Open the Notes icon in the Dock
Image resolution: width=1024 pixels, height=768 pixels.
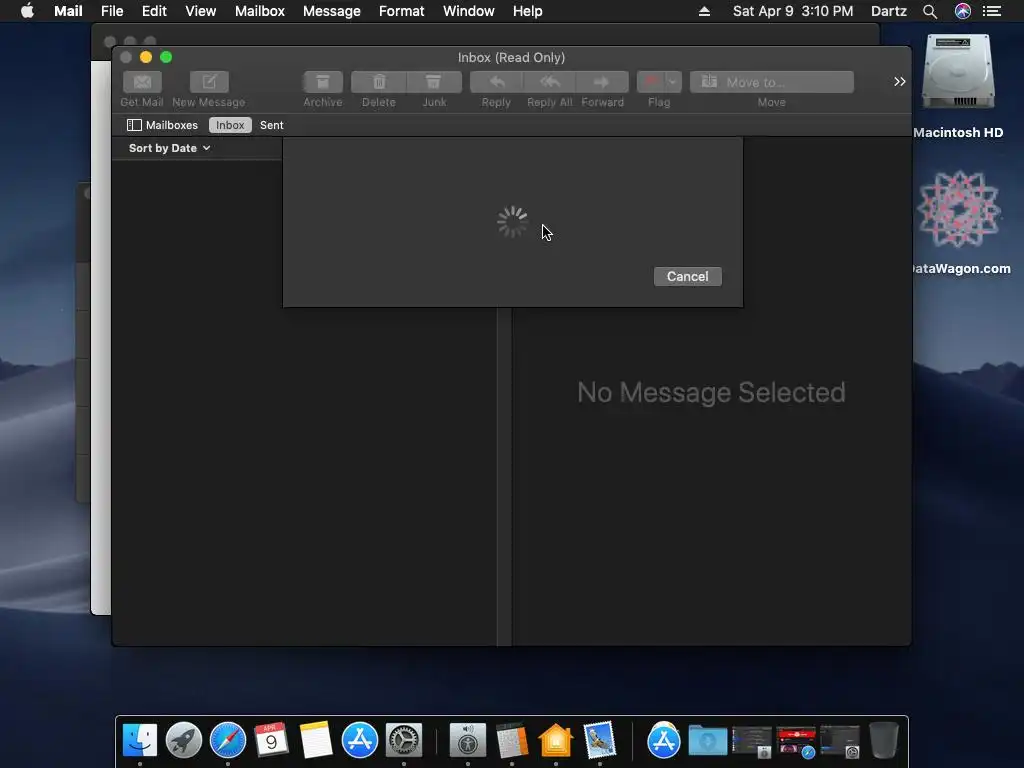316,740
